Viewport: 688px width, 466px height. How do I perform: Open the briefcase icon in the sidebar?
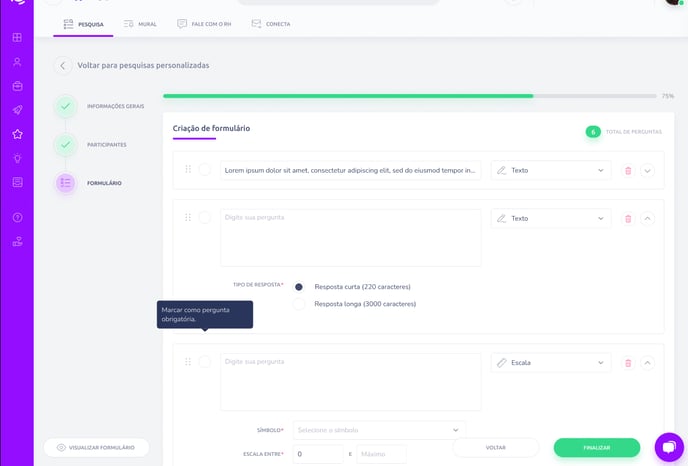17,86
